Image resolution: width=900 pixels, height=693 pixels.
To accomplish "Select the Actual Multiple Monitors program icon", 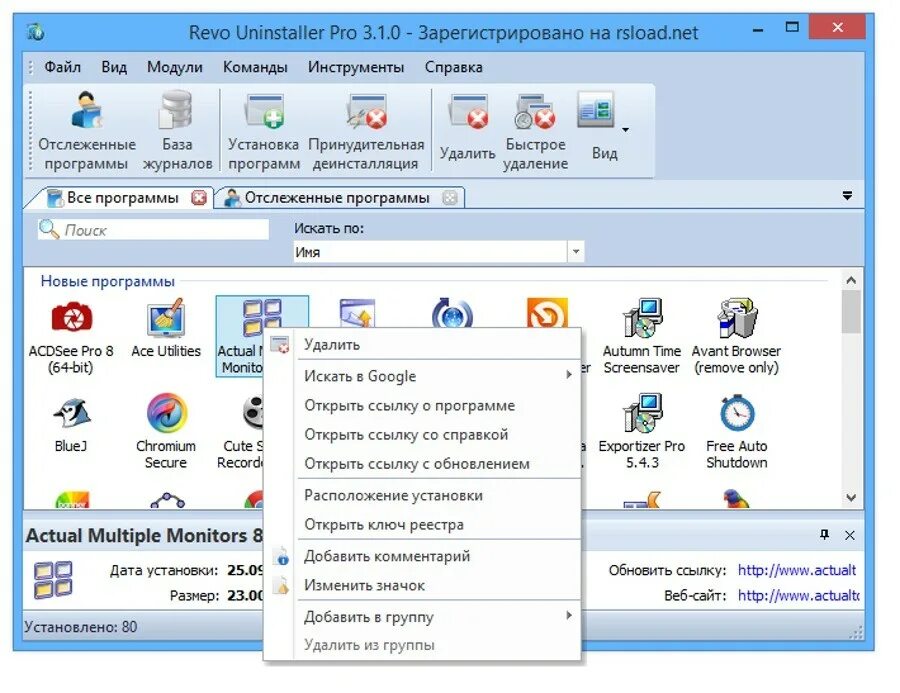I will coord(262,317).
